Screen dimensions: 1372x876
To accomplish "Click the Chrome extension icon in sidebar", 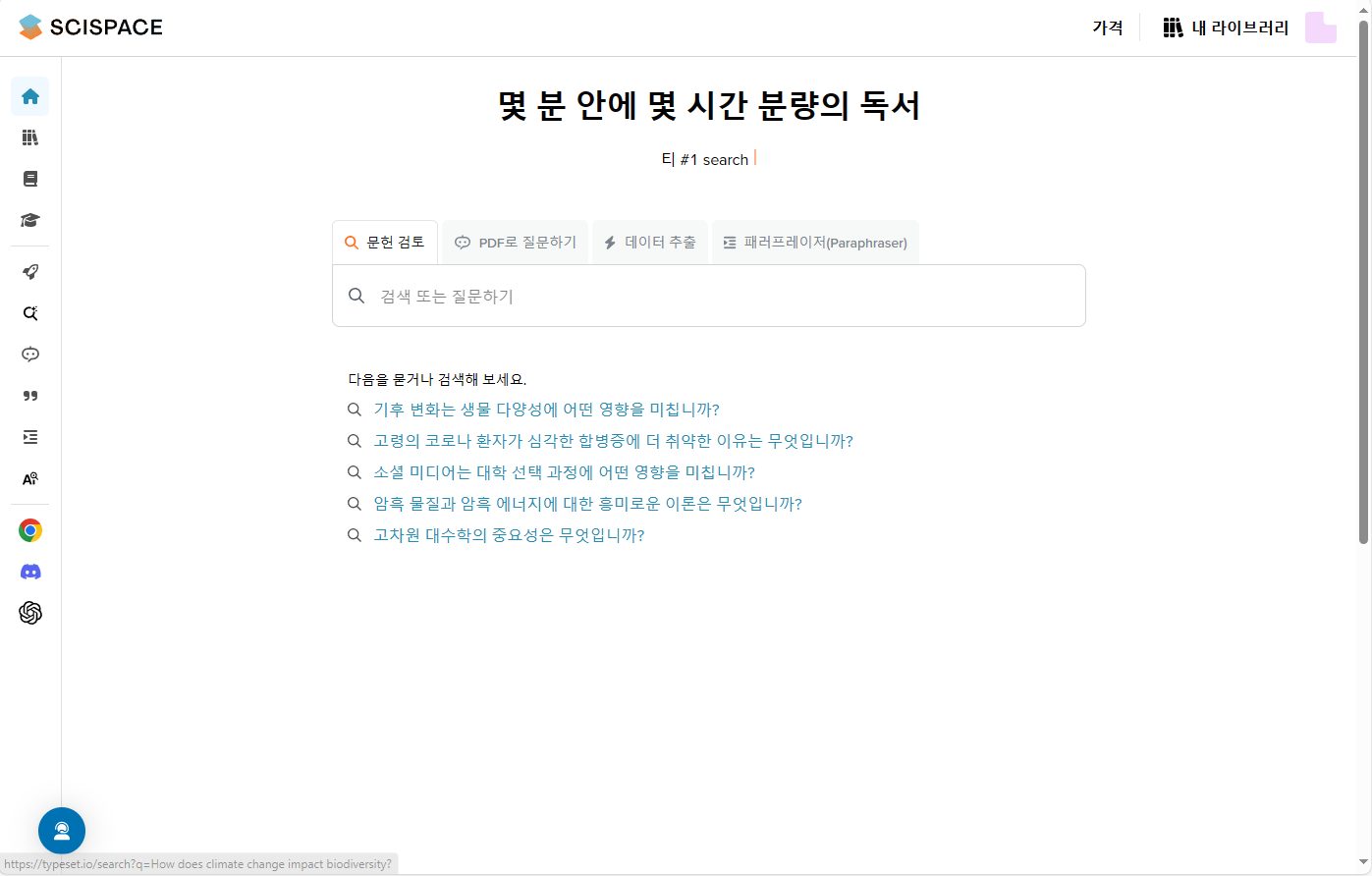I will pos(30,530).
